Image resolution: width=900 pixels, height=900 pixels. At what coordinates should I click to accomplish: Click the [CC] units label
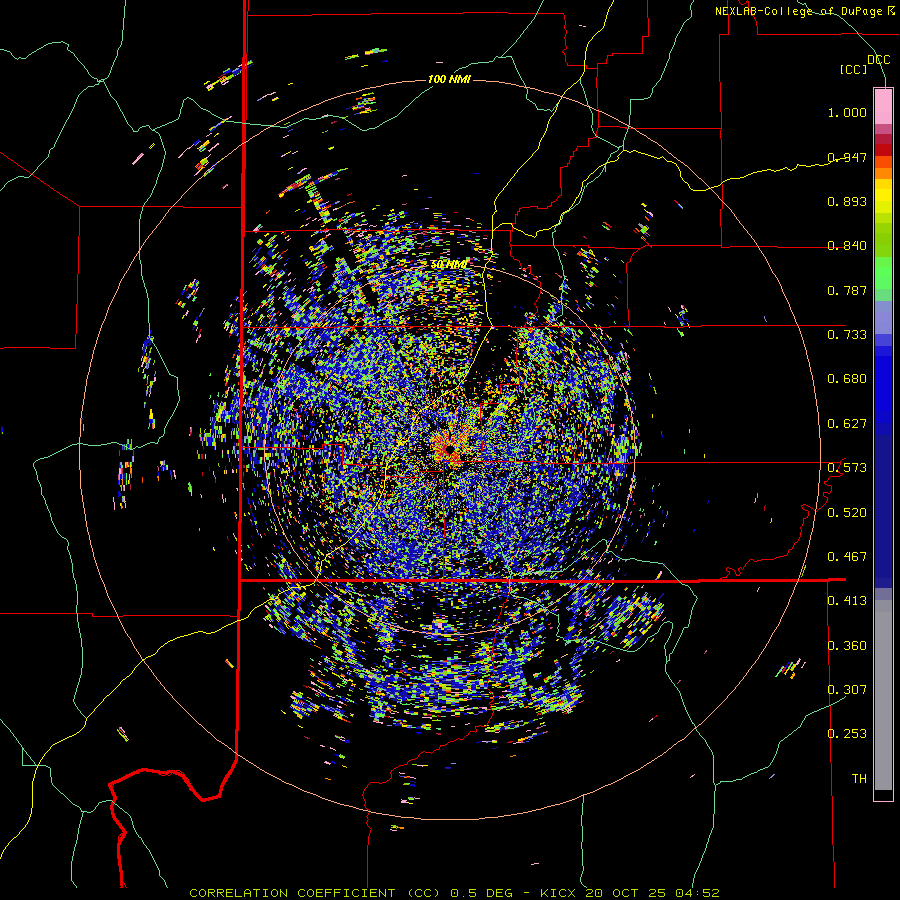[854, 69]
